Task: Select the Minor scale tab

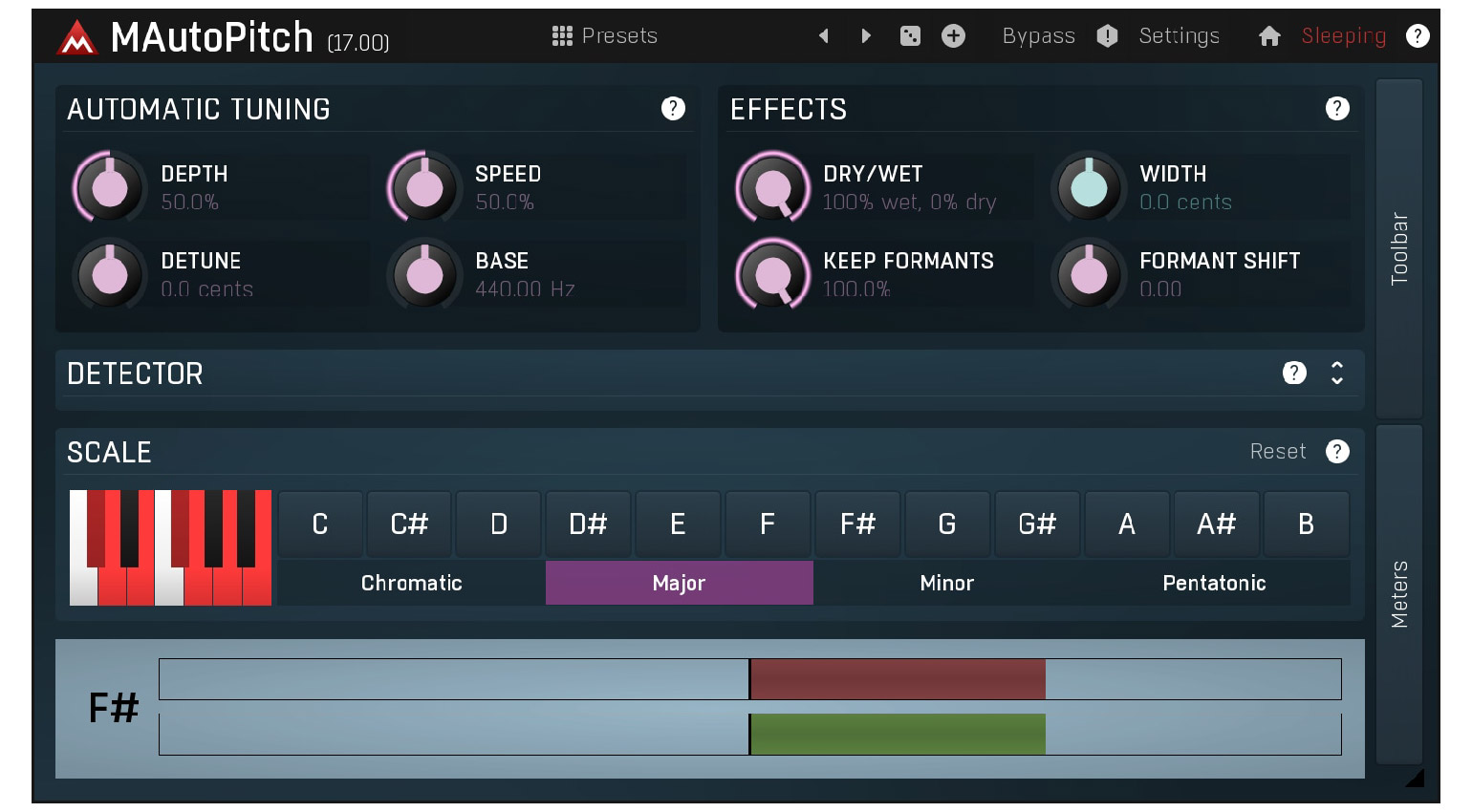Action: point(947,583)
